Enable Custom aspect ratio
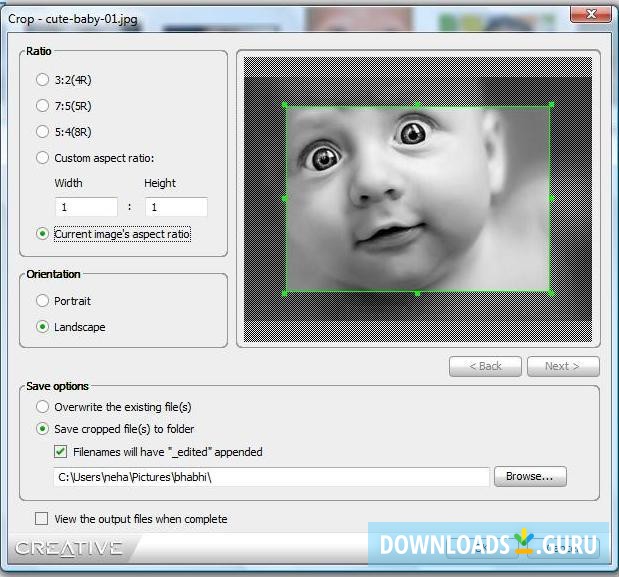Screen dimensions: 619x577 coord(42,157)
